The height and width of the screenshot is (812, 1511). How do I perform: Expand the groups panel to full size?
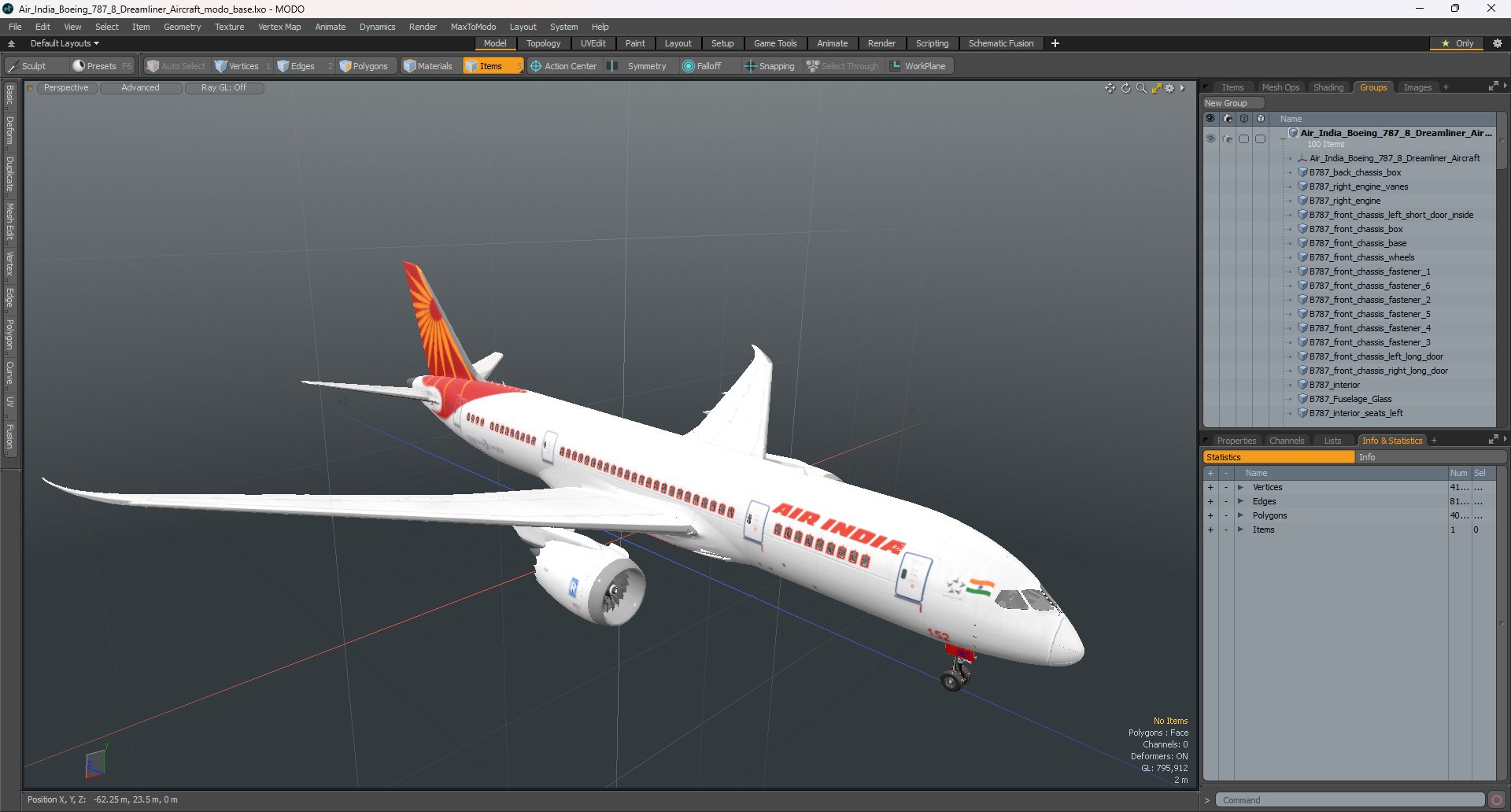click(x=1493, y=87)
